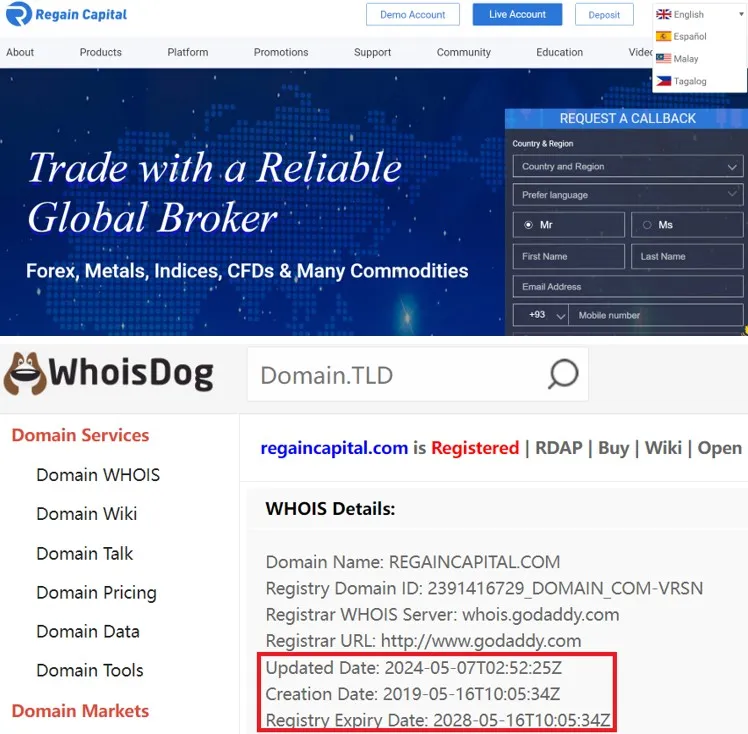Open the Support menu
This screenshot has width=748, height=734.
coord(373,52)
